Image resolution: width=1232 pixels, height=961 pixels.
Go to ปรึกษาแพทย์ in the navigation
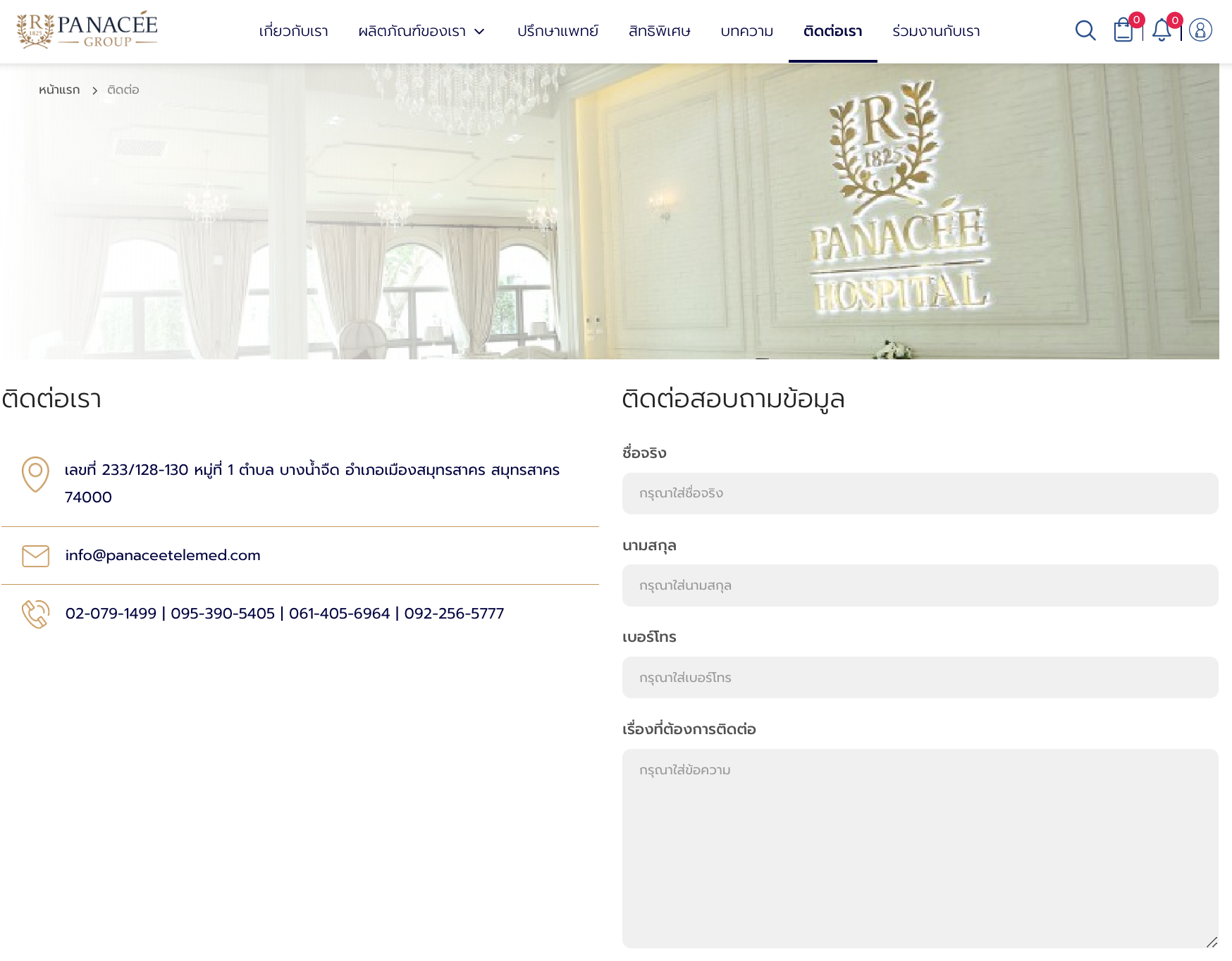pos(558,31)
